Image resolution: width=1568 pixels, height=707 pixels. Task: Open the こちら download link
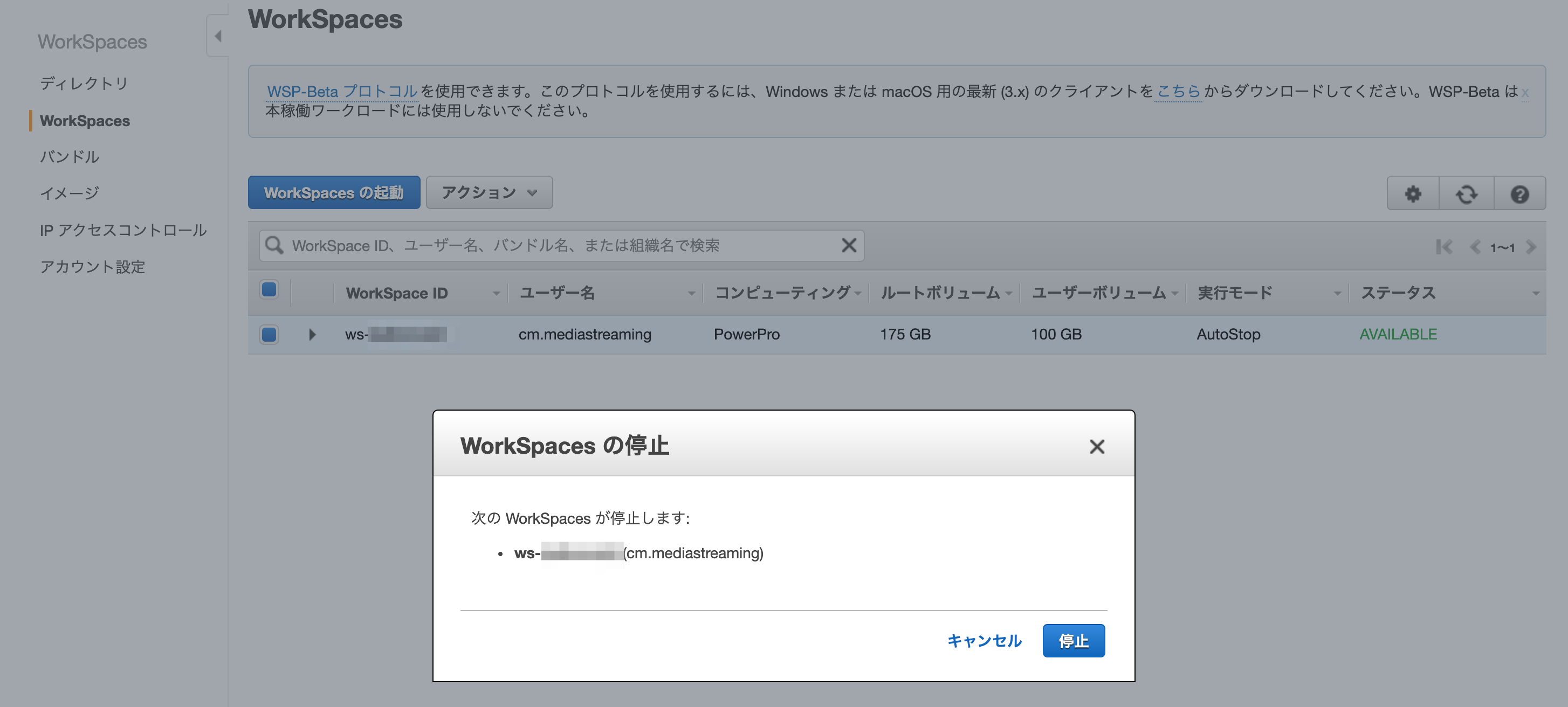[x=1178, y=91]
